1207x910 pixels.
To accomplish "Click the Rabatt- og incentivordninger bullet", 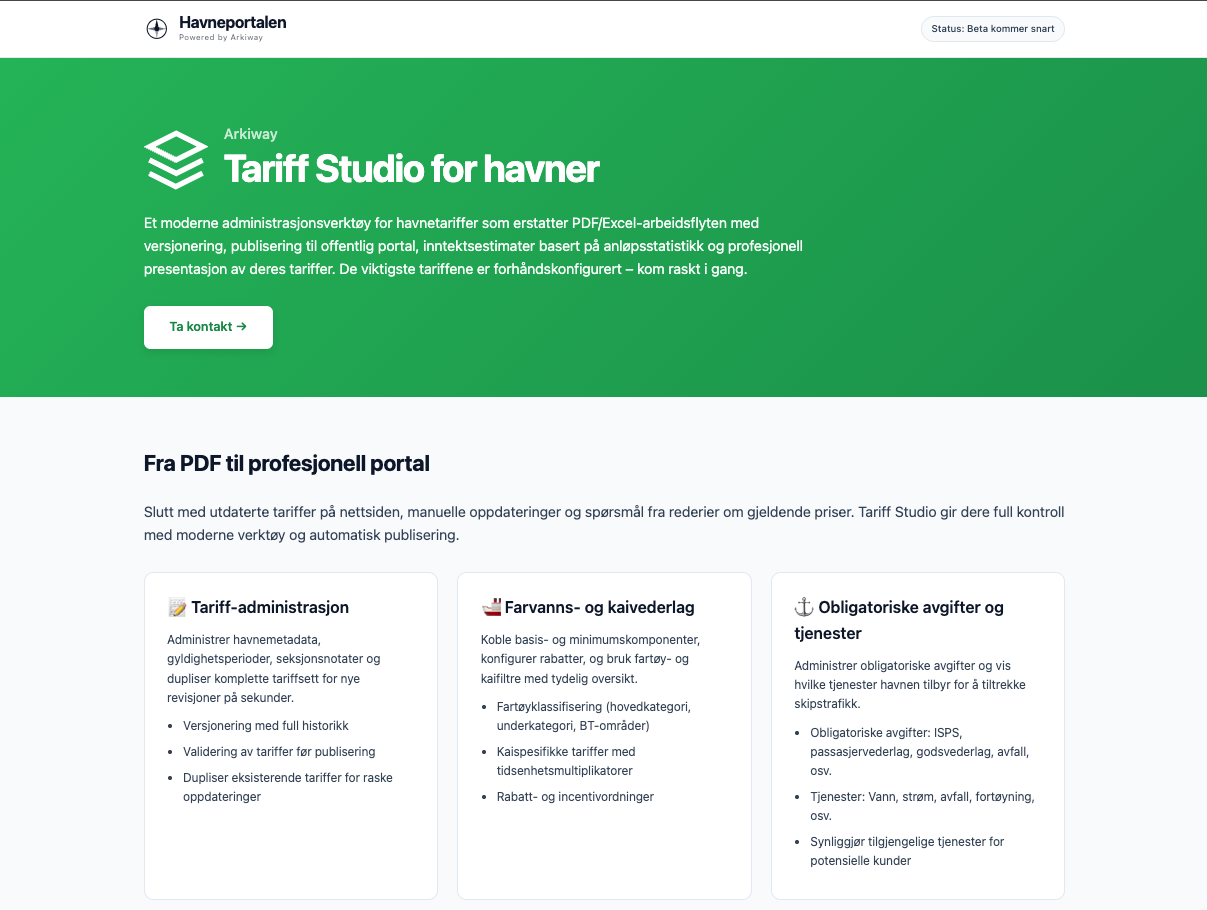I will click(575, 796).
